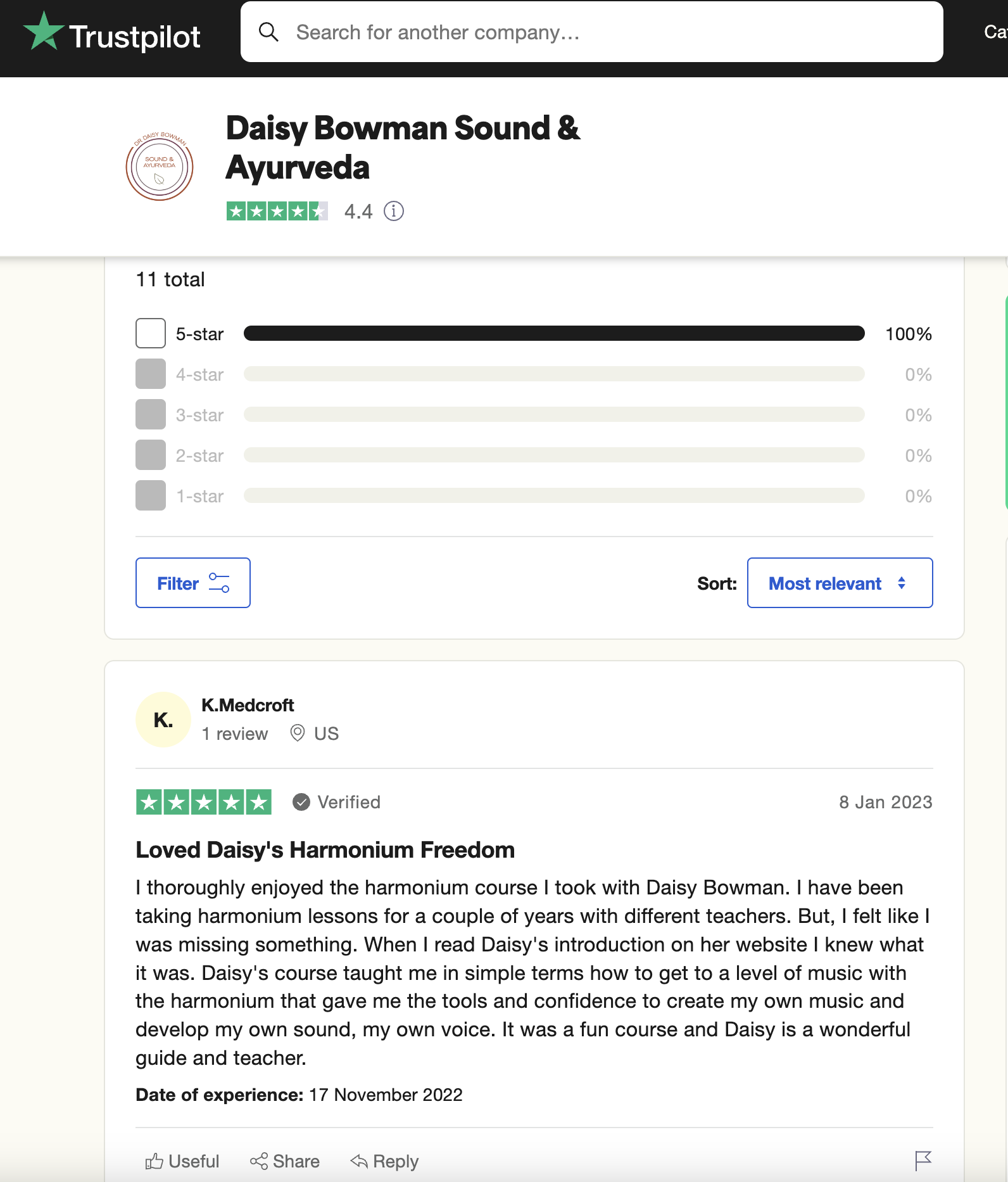Check the 4-star filter checkbox

(151, 374)
